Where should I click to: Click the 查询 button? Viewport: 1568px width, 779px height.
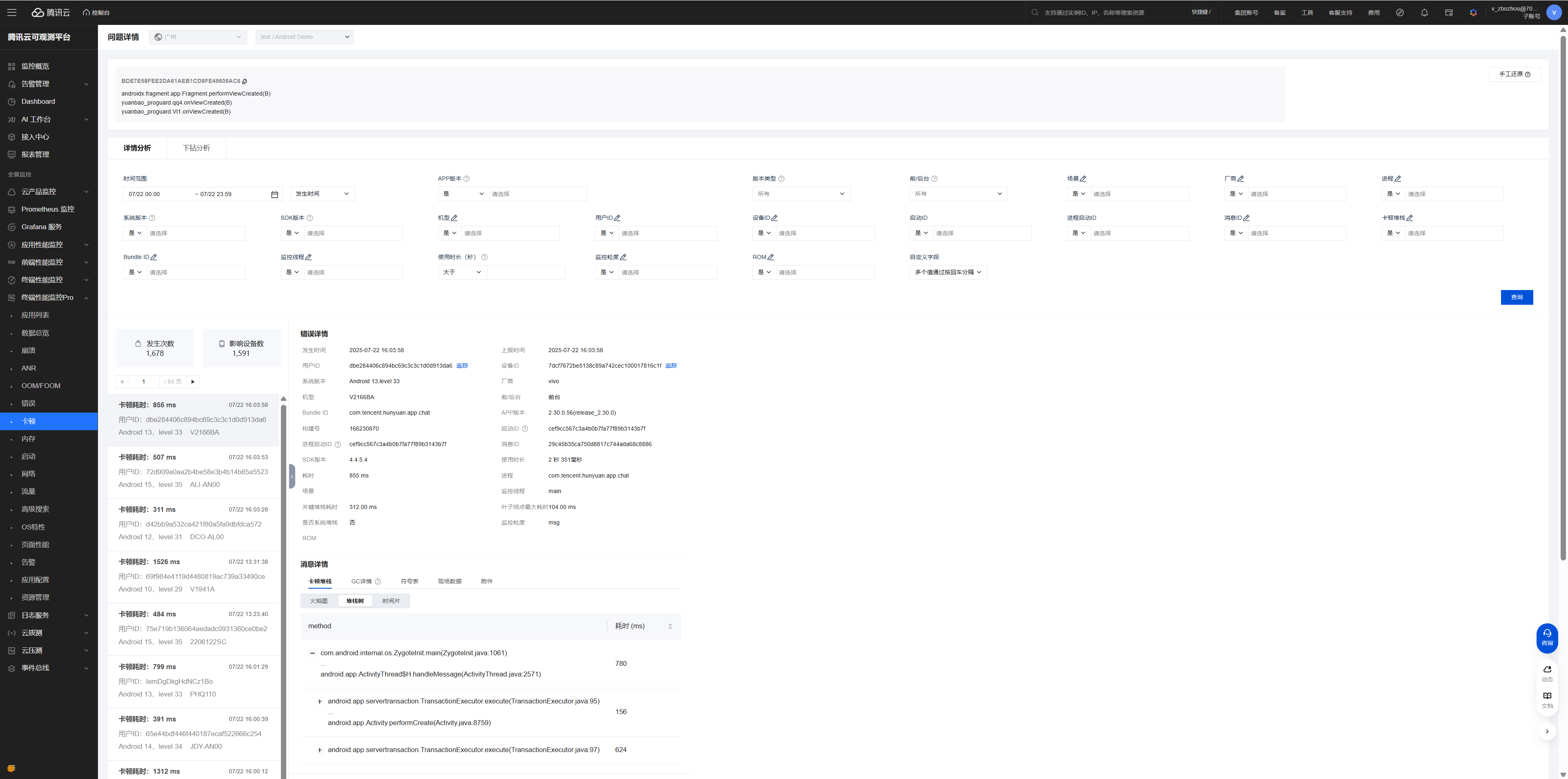tap(1516, 297)
